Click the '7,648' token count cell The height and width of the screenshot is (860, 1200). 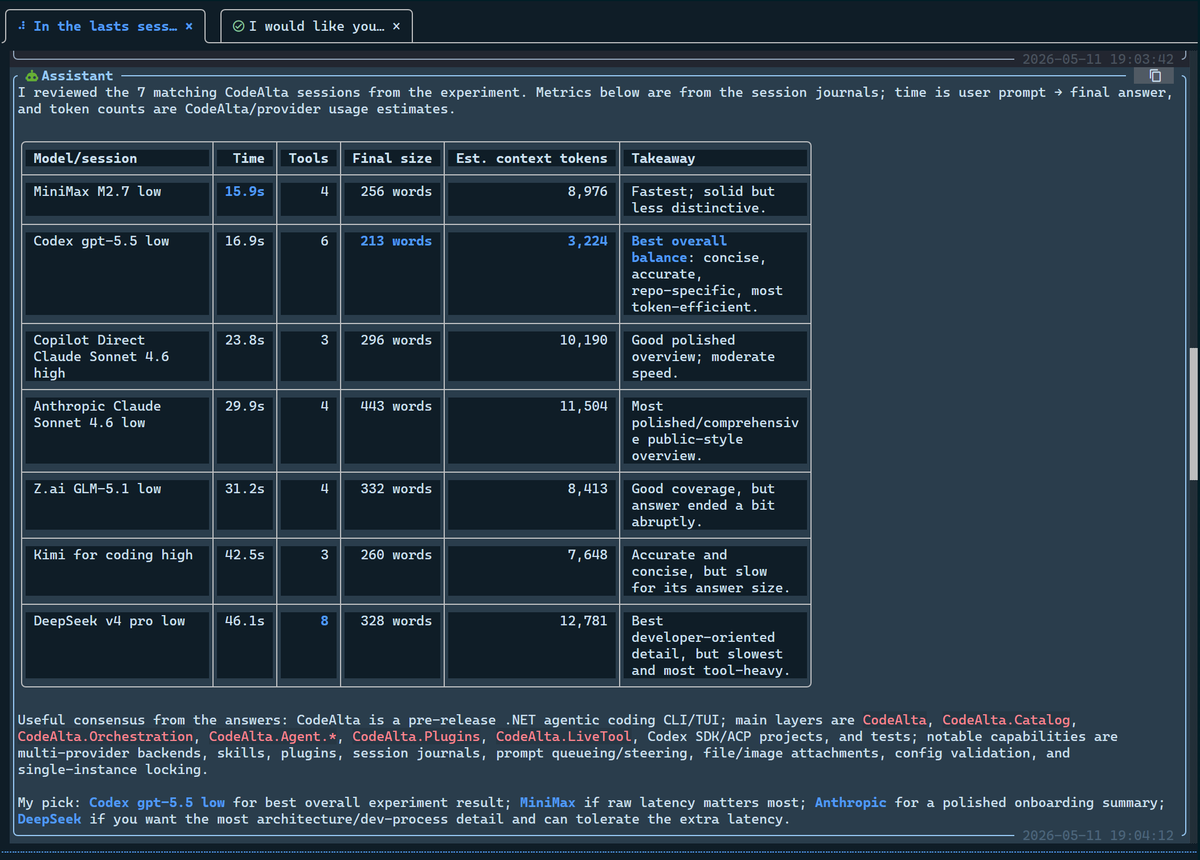[x=587, y=555]
